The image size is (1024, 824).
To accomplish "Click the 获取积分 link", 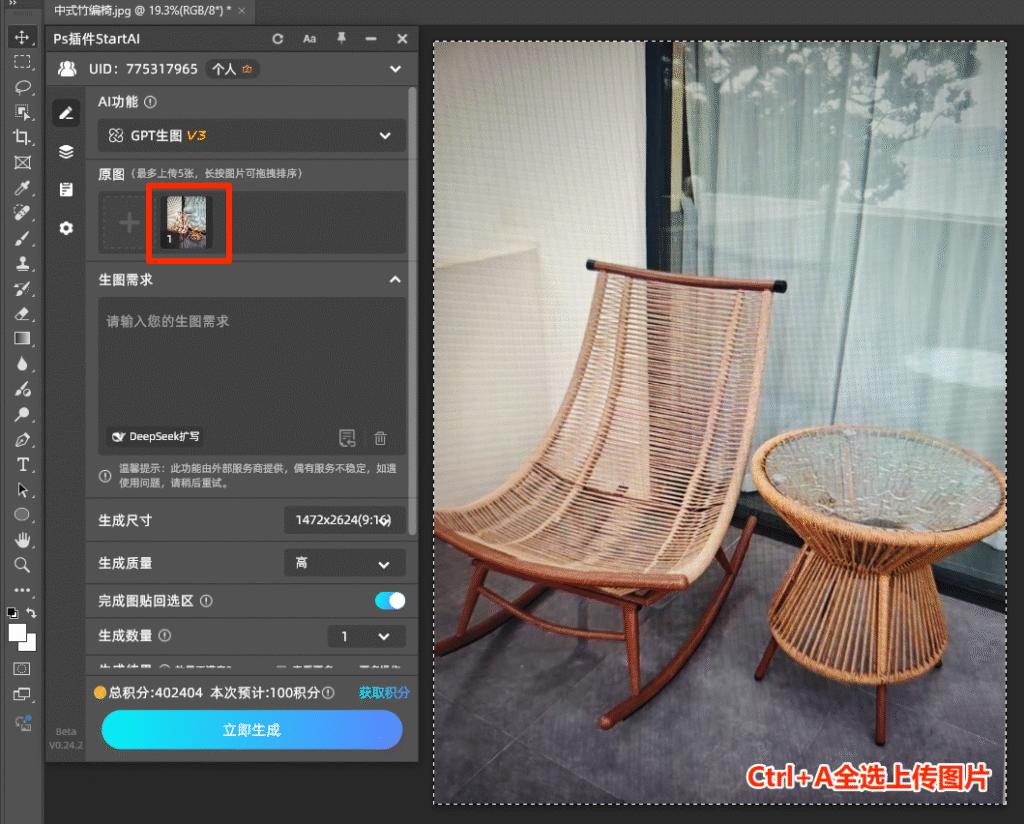I will point(384,693).
